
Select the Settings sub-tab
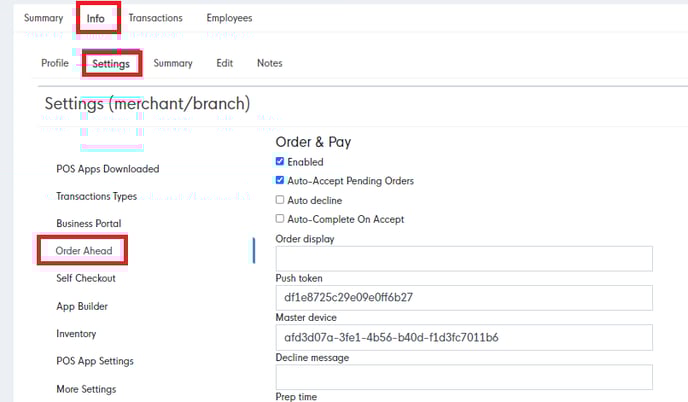[x=111, y=63]
